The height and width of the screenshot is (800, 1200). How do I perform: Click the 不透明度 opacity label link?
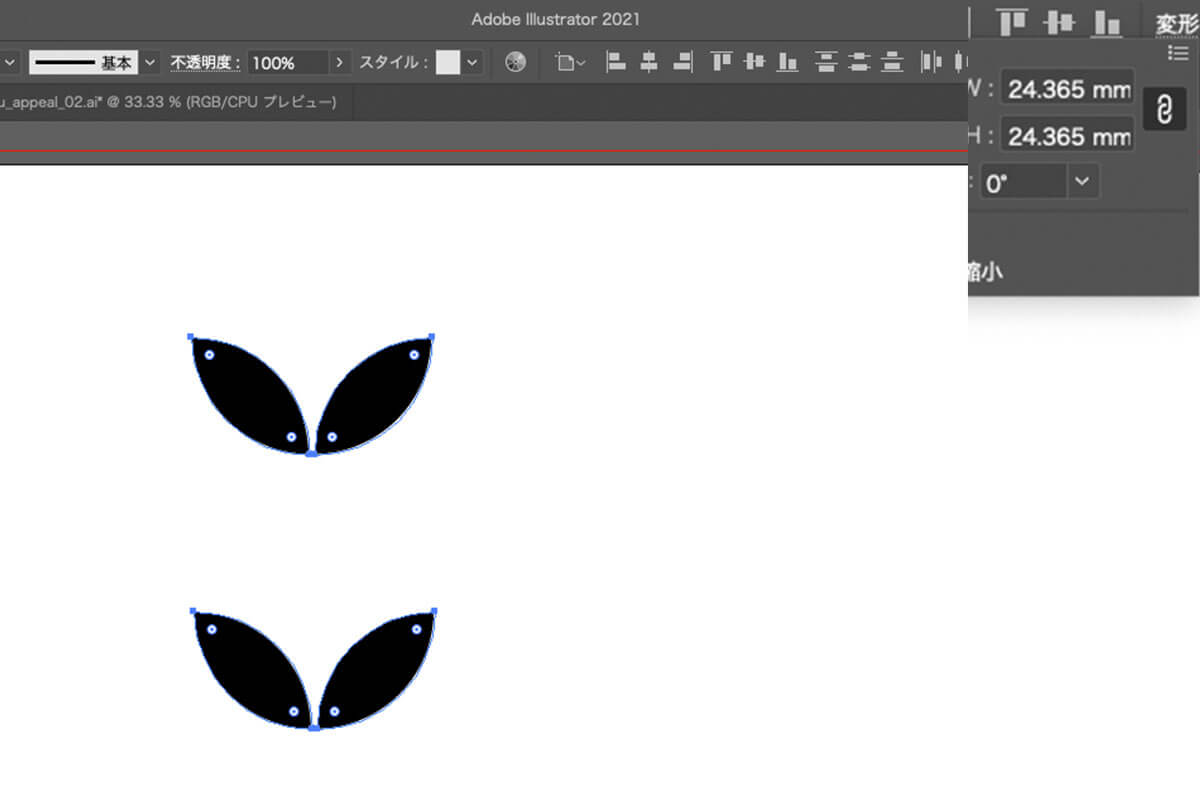click(204, 62)
